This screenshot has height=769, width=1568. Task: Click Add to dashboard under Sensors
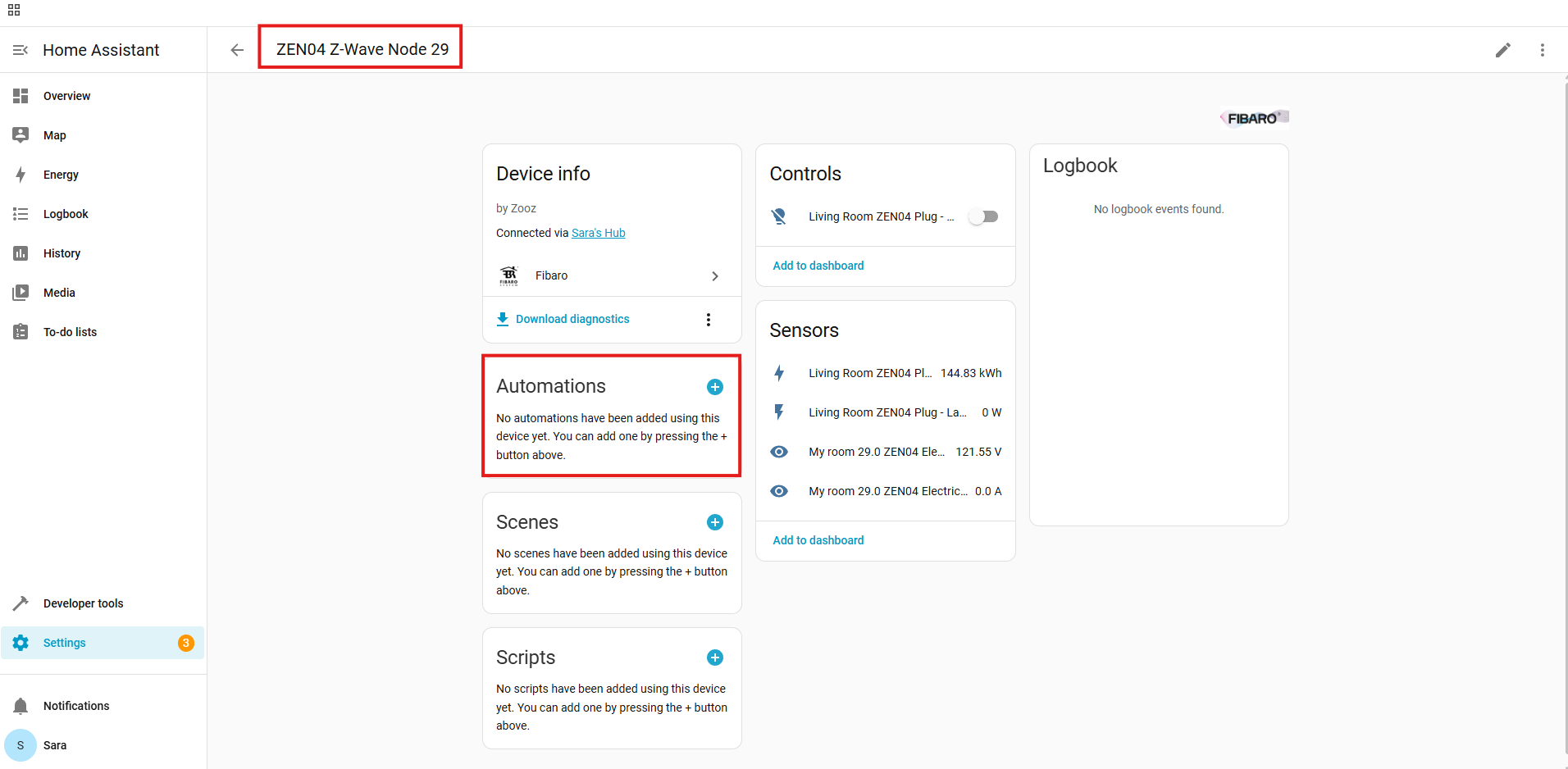click(x=818, y=540)
